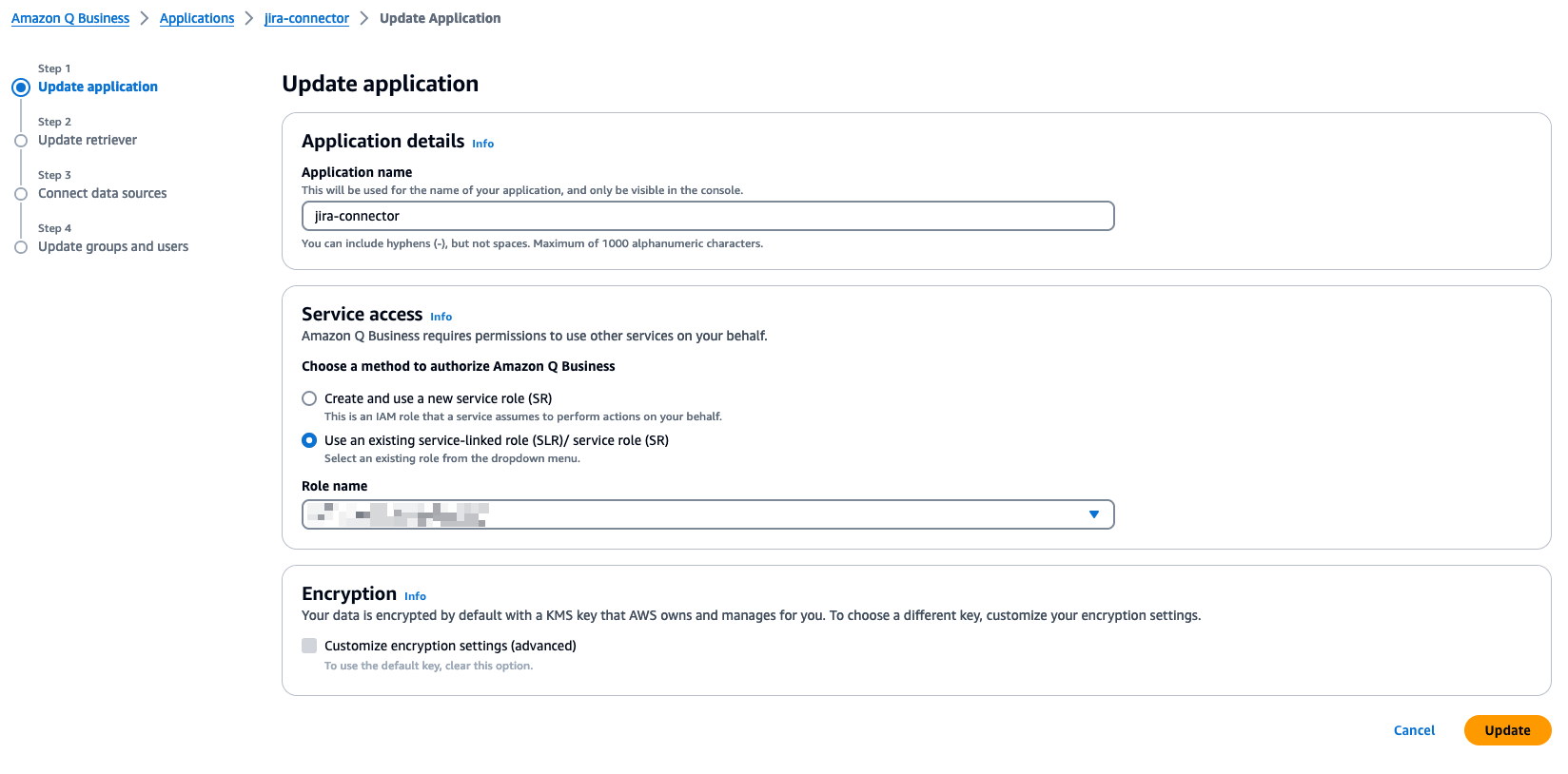Viewport: 1568px width, 774px height.
Task: Click inside the Application name text field
Action: tap(707, 216)
